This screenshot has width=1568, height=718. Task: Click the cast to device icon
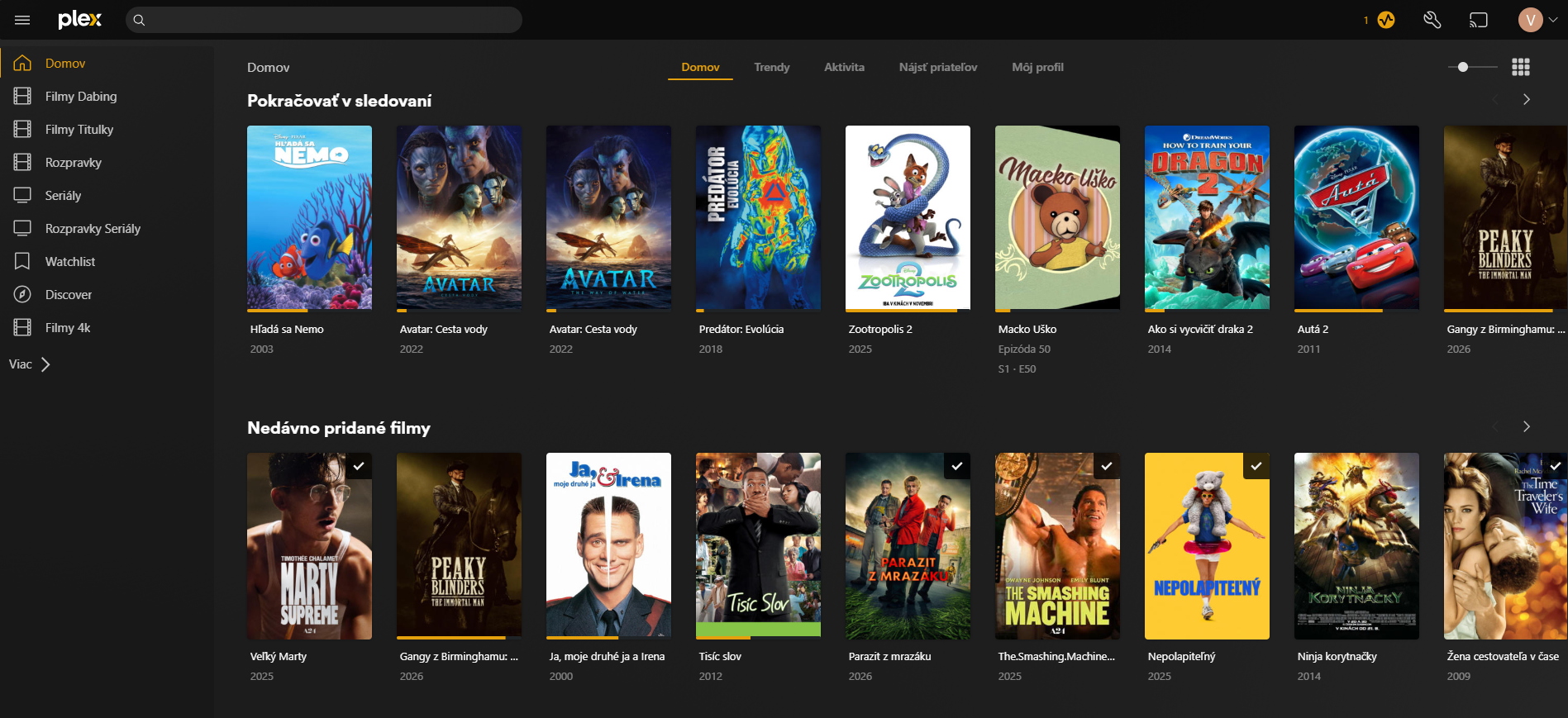(x=1479, y=20)
